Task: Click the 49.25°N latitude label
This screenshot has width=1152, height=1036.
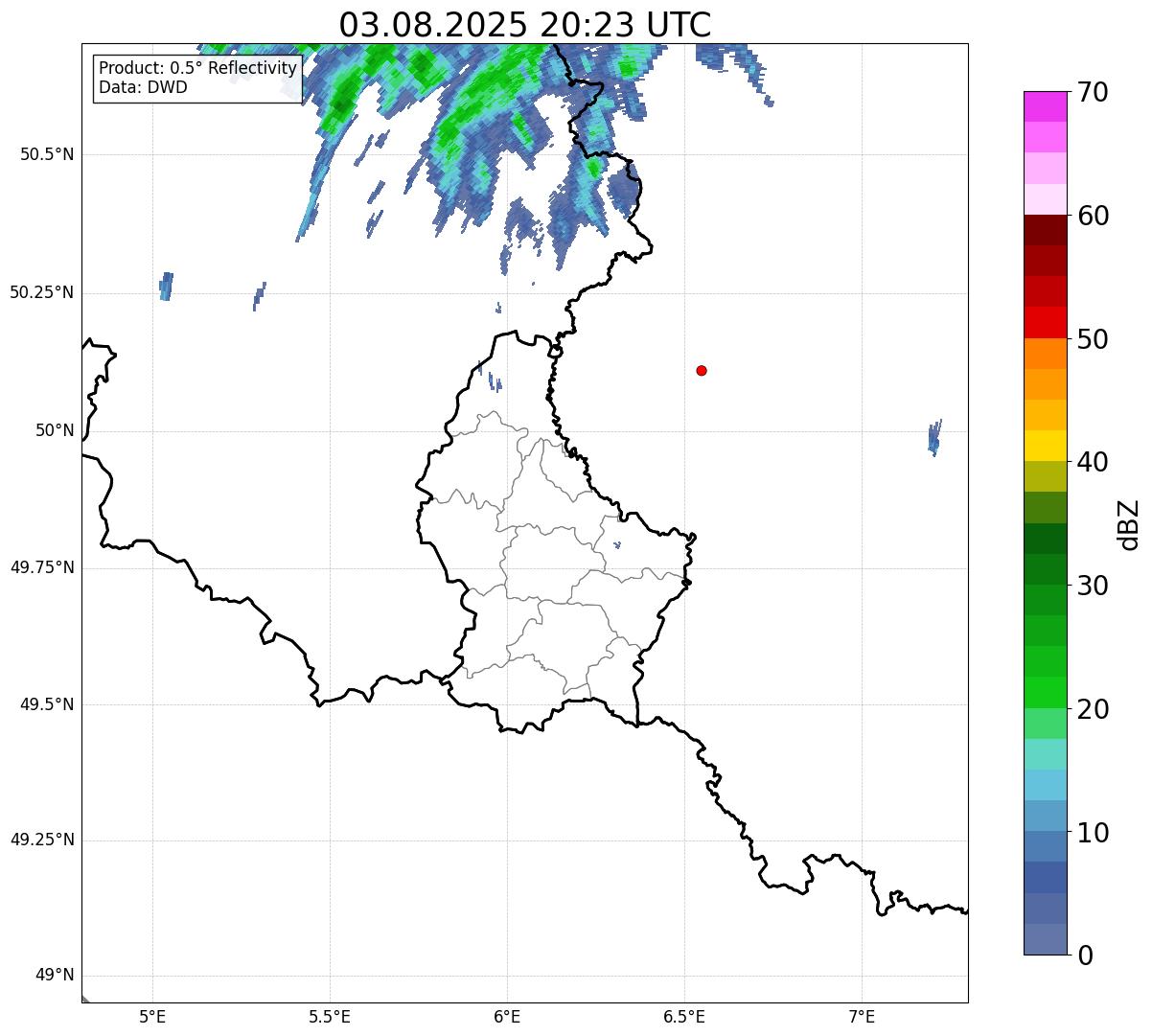Action: pos(42,840)
